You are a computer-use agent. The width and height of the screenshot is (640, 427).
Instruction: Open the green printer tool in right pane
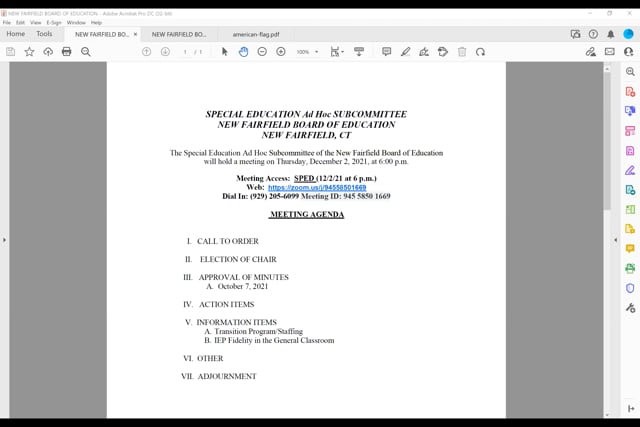click(x=630, y=268)
